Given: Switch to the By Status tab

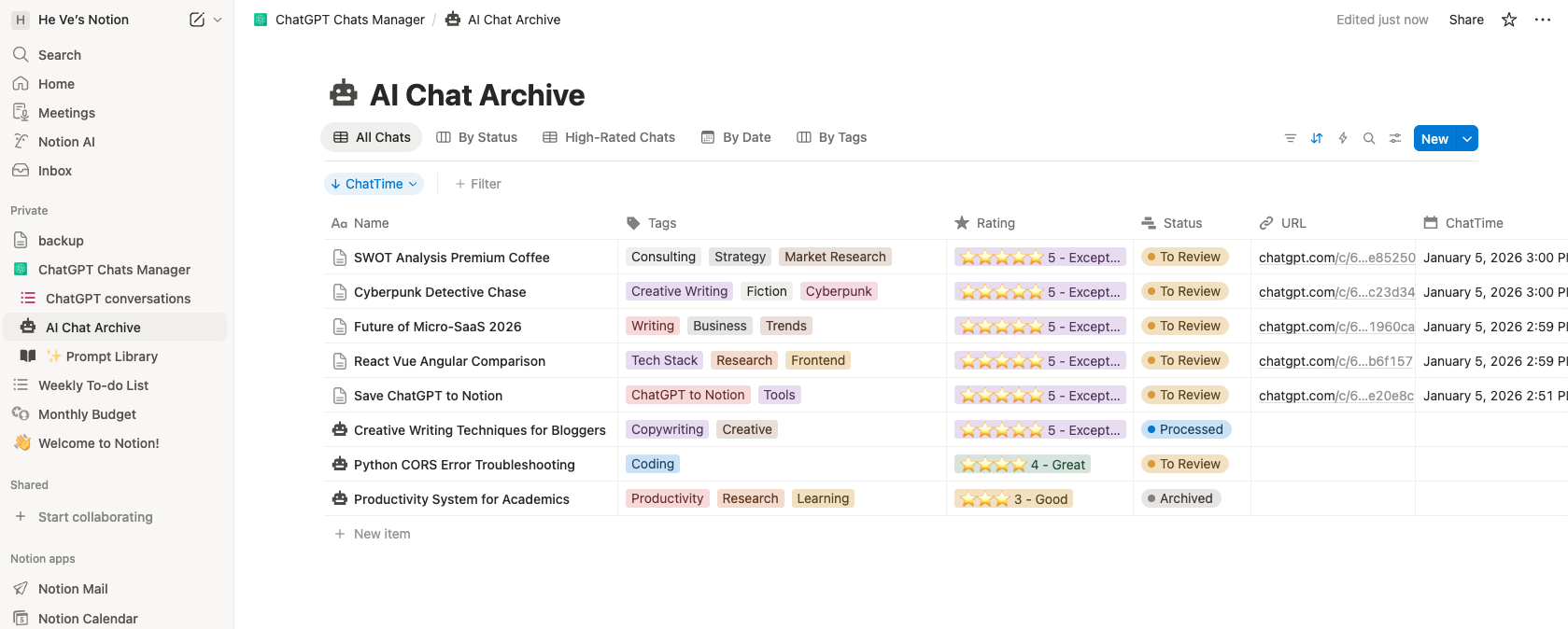Looking at the screenshot, I should point(476,137).
